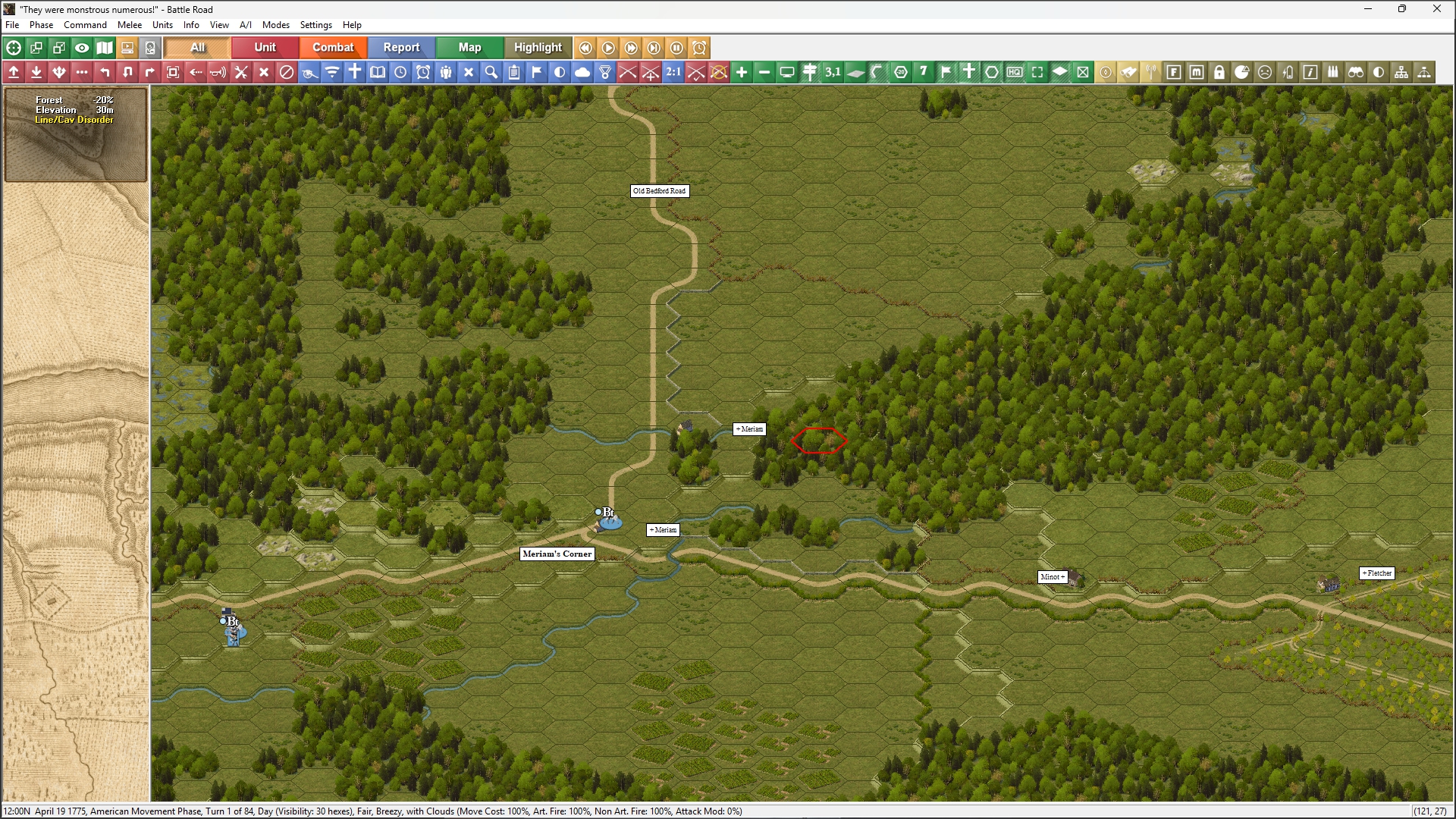Click the down arrow unit icon
The width and height of the screenshot is (1456, 819).
(x=36, y=72)
